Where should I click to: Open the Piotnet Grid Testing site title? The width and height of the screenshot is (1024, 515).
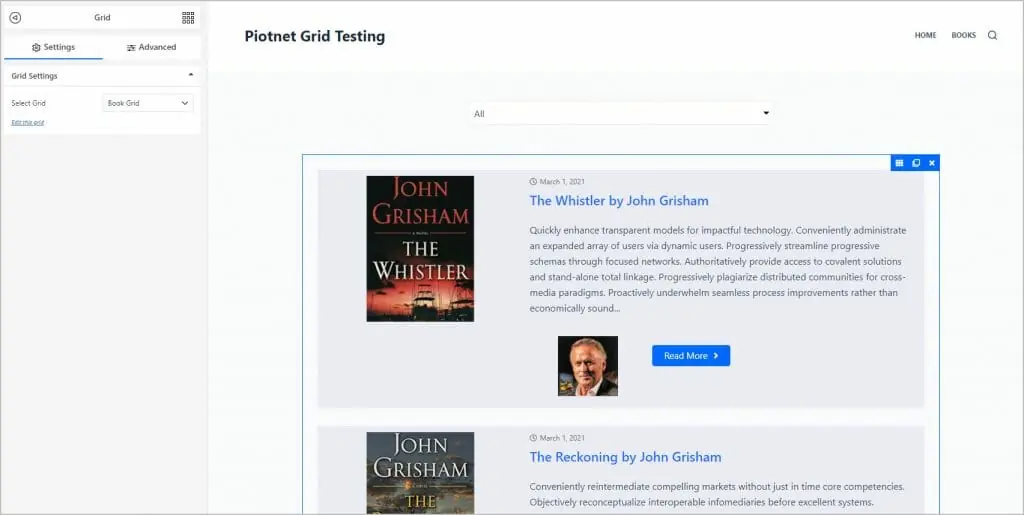coord(315,37)
